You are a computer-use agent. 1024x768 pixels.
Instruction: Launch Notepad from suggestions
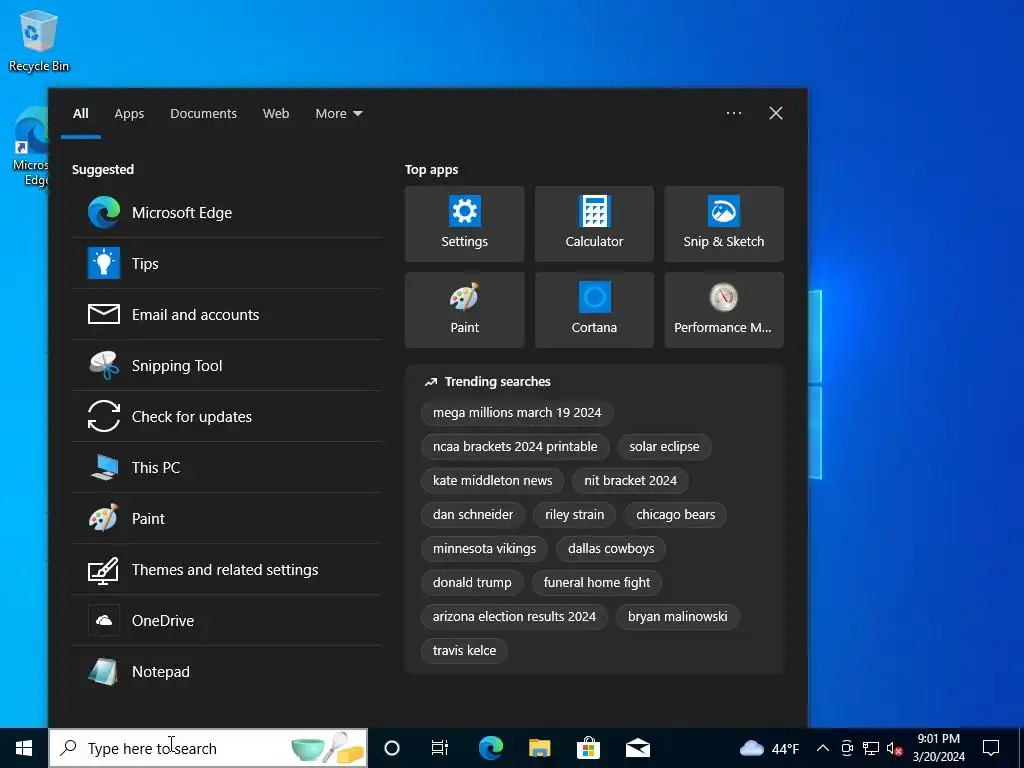[226, 671]
